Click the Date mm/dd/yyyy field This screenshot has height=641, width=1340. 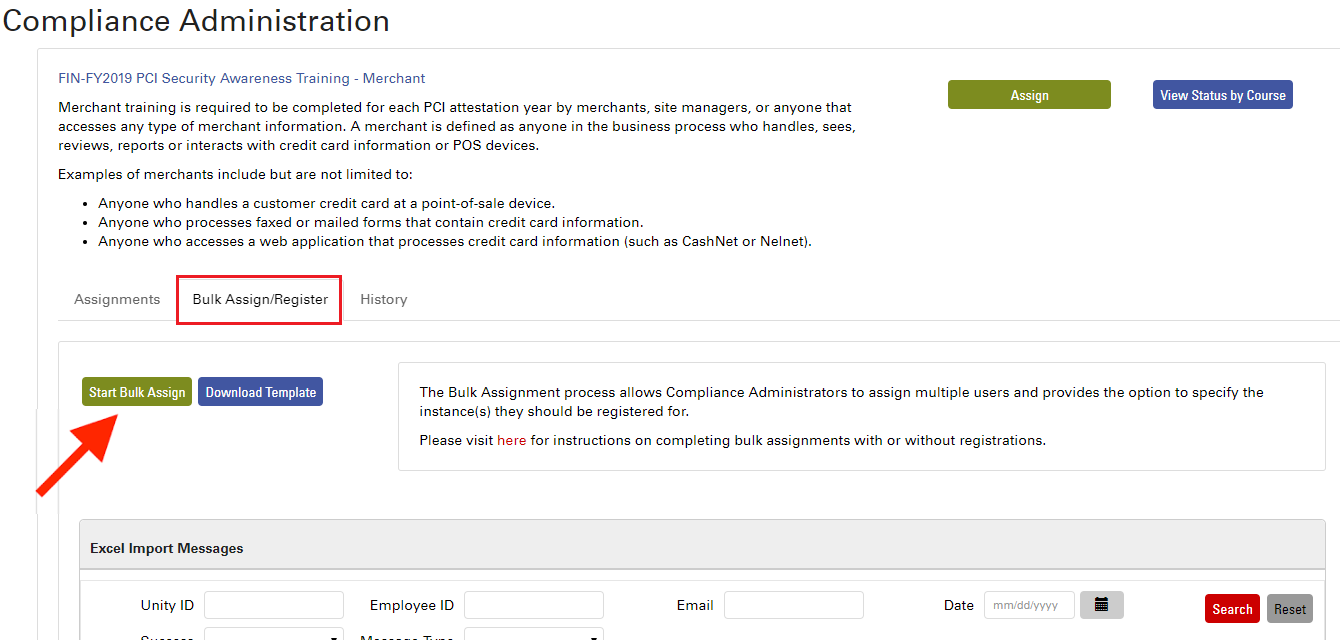(1029, 605)
